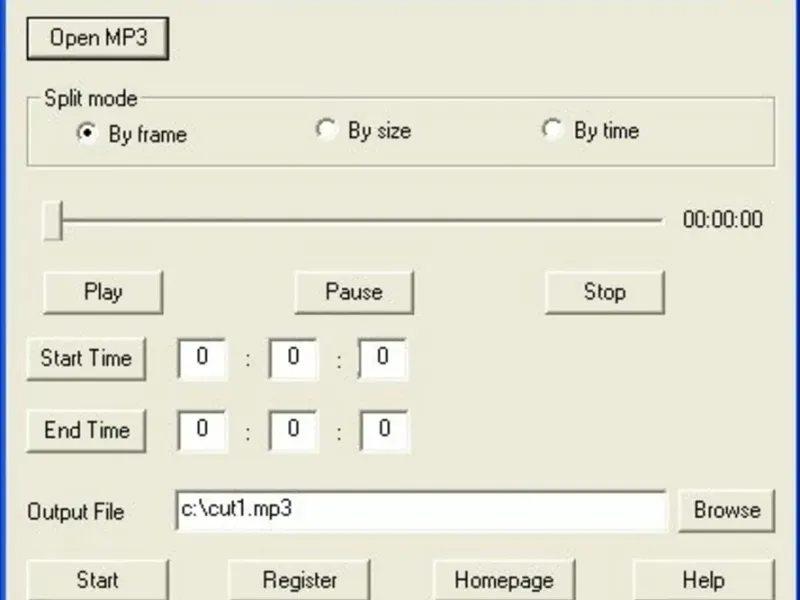This screenshot has width=800, height=600.
Task: Click the Split mode group label
Action: (91, 98)
